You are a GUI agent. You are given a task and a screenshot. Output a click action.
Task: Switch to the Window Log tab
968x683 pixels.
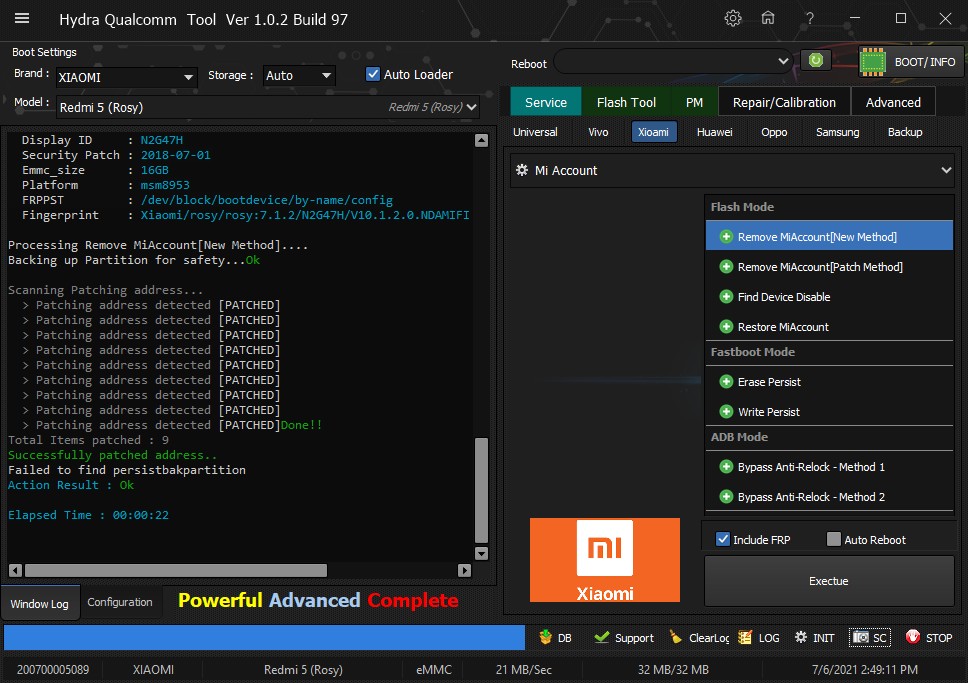click(40, 603)
